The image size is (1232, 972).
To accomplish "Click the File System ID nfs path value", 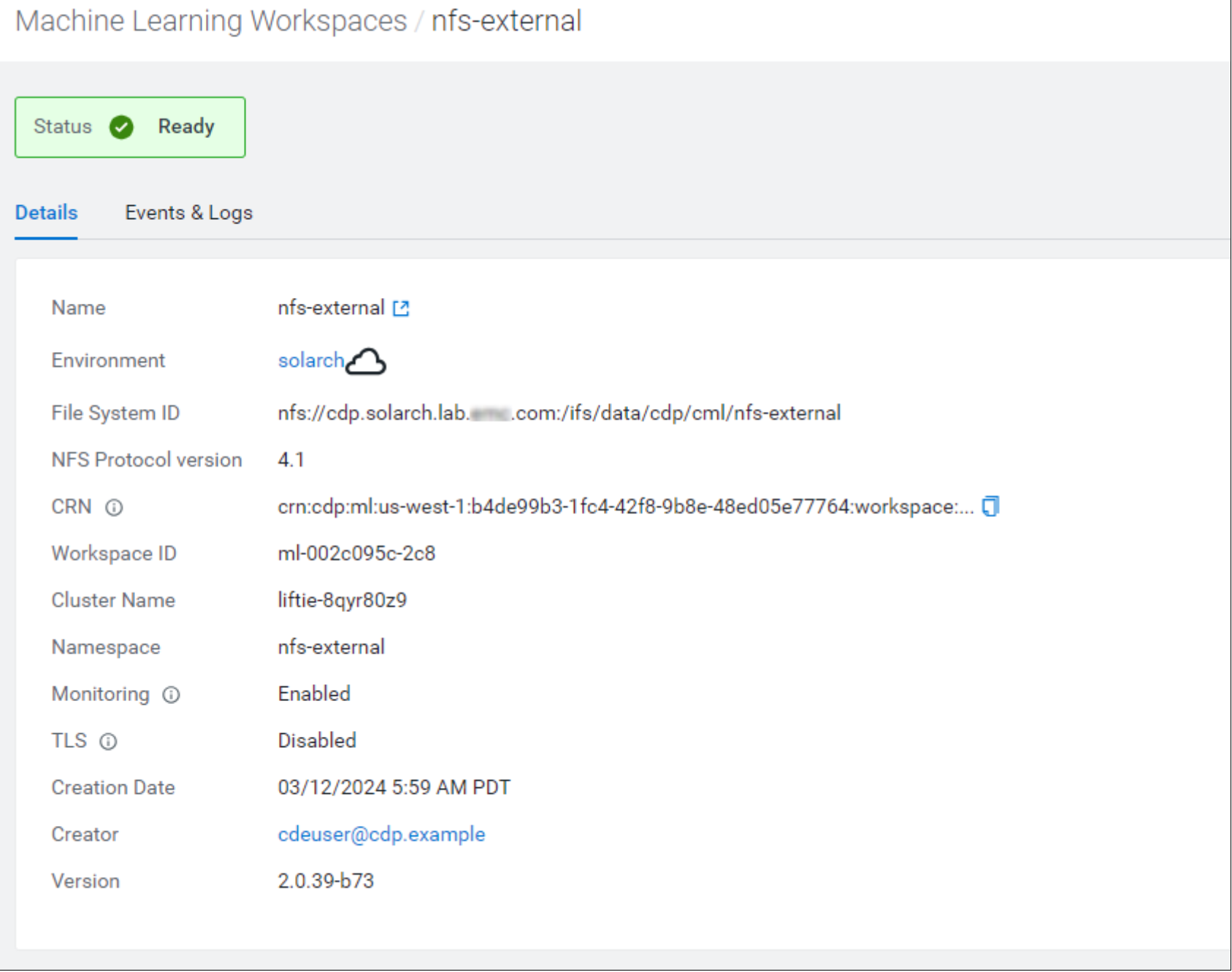I will pyautogui.click(x=559, y=413).
